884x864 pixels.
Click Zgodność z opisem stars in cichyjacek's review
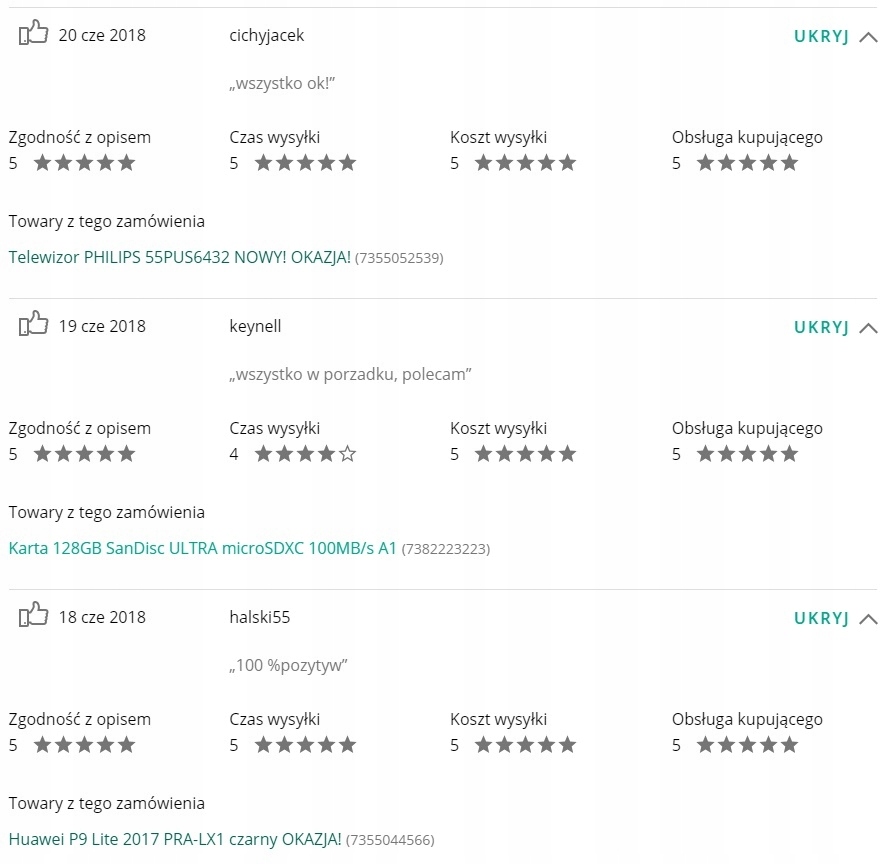click(85, 163)
